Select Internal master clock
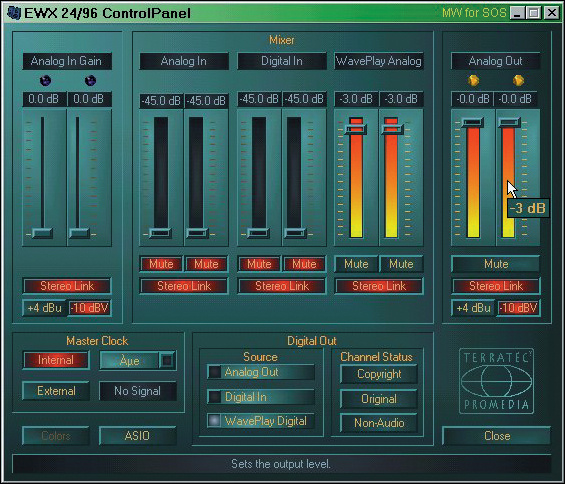The image size is (565, 484). coord(56,360)
